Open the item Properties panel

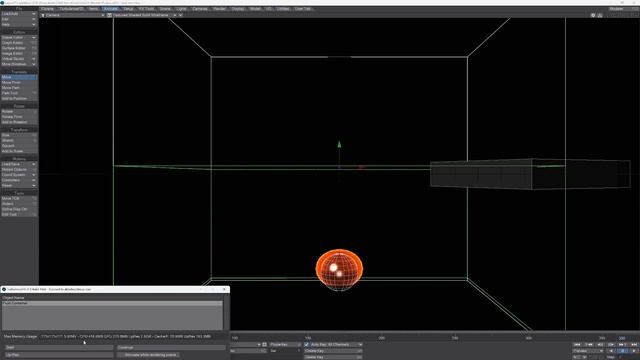click(285, 344)
